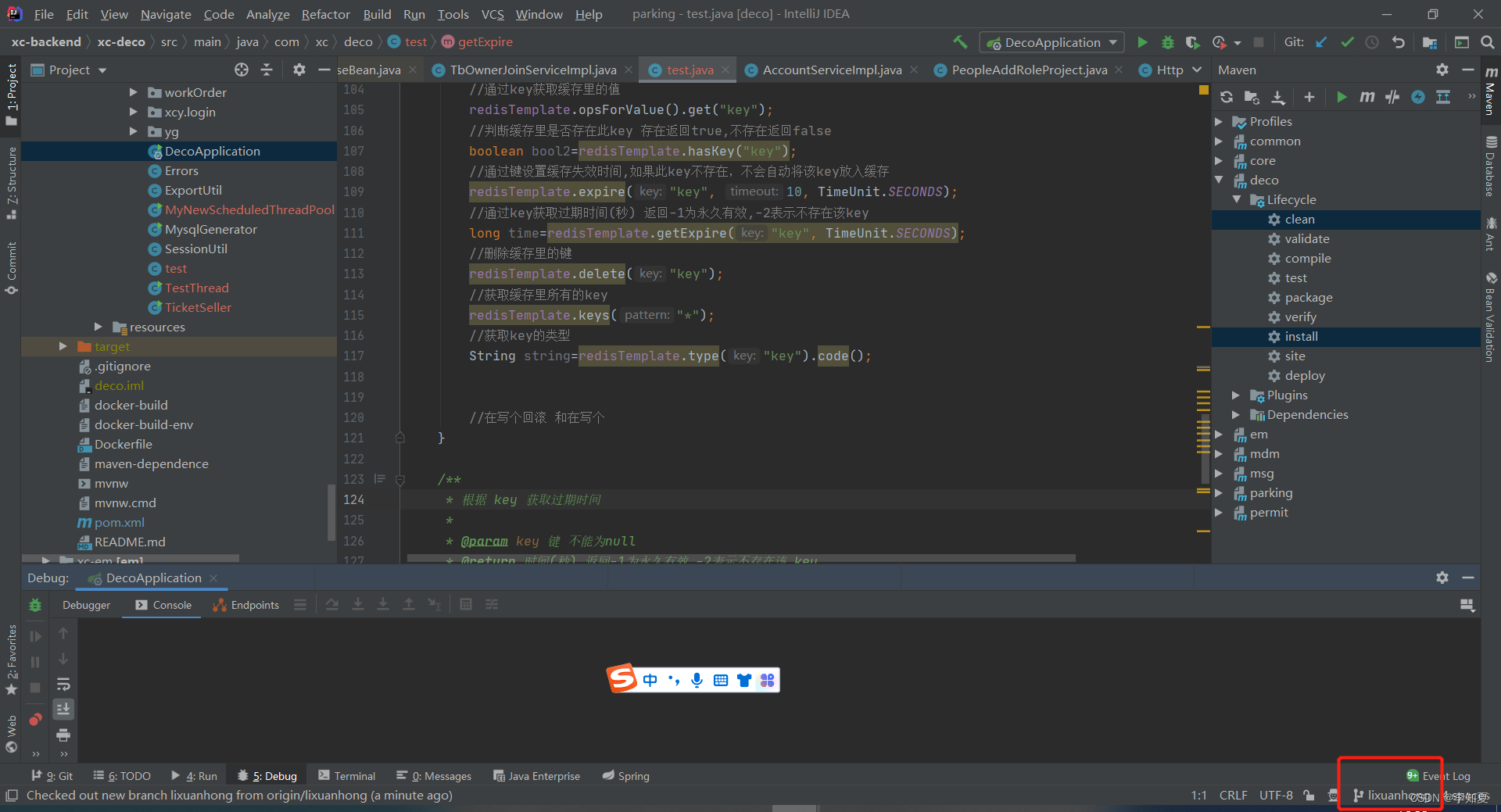Image resolution: width=1501 pixels, height=812 pixels.
Task: Switch to AccountServiceImpl.java tab
Action: point(832,70)
